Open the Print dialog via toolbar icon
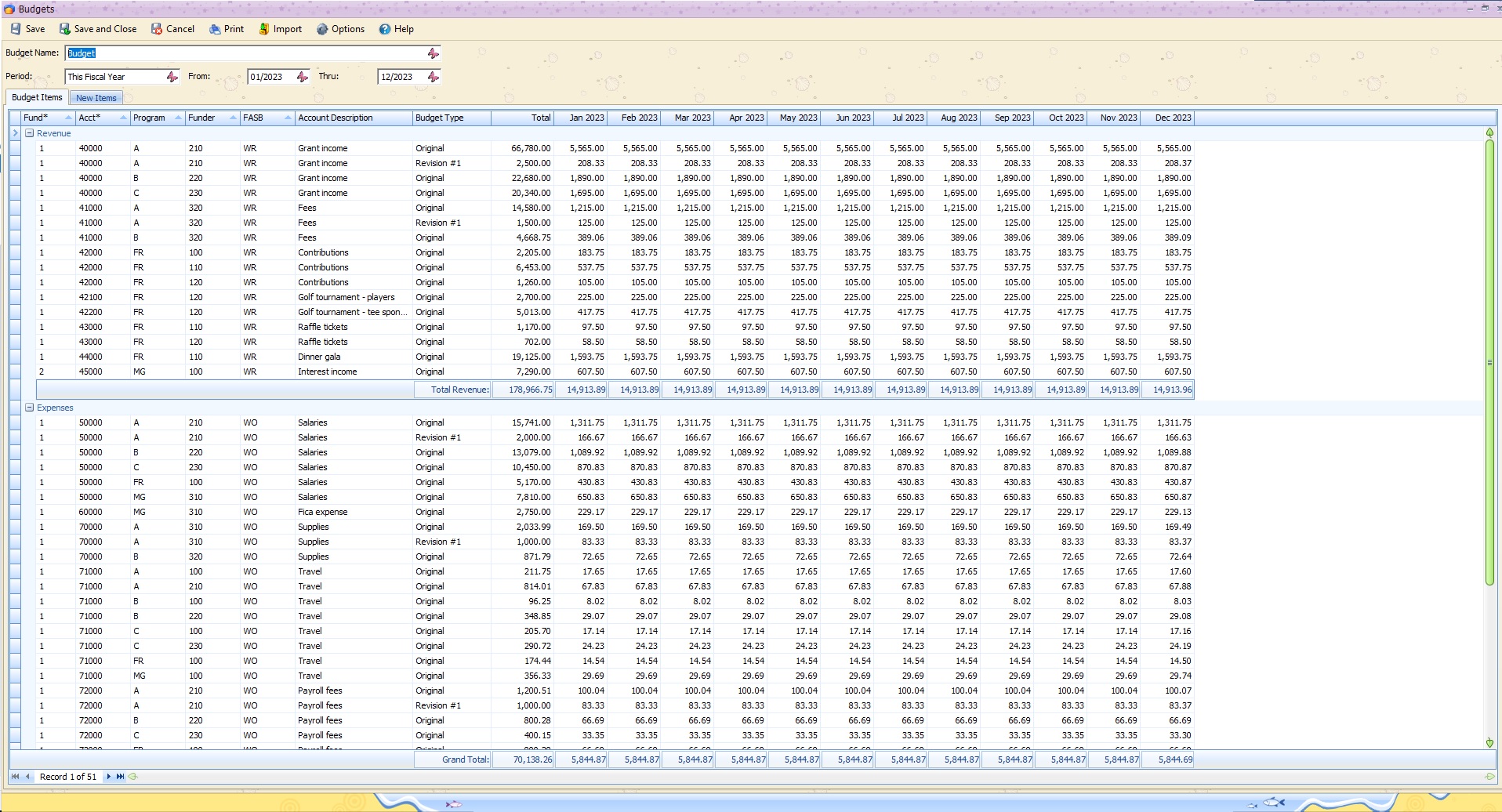The height and width of the screenshot is (812, 1502). click(226, 29)
